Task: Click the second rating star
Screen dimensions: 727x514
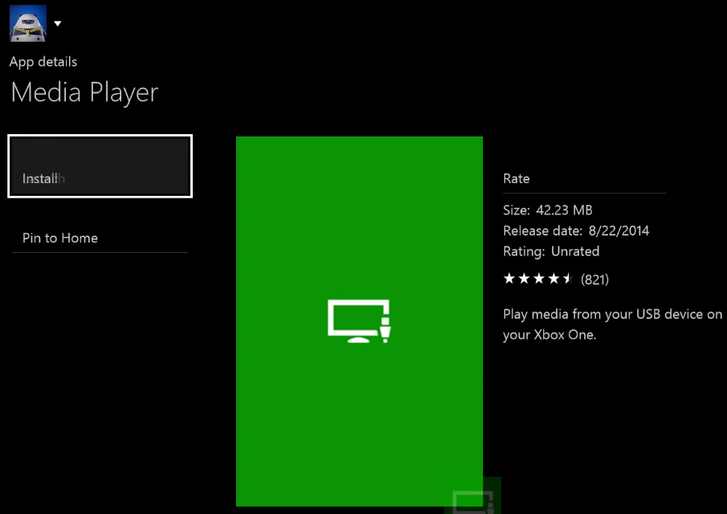Action: pyautogui.click(x=524, y=279)
